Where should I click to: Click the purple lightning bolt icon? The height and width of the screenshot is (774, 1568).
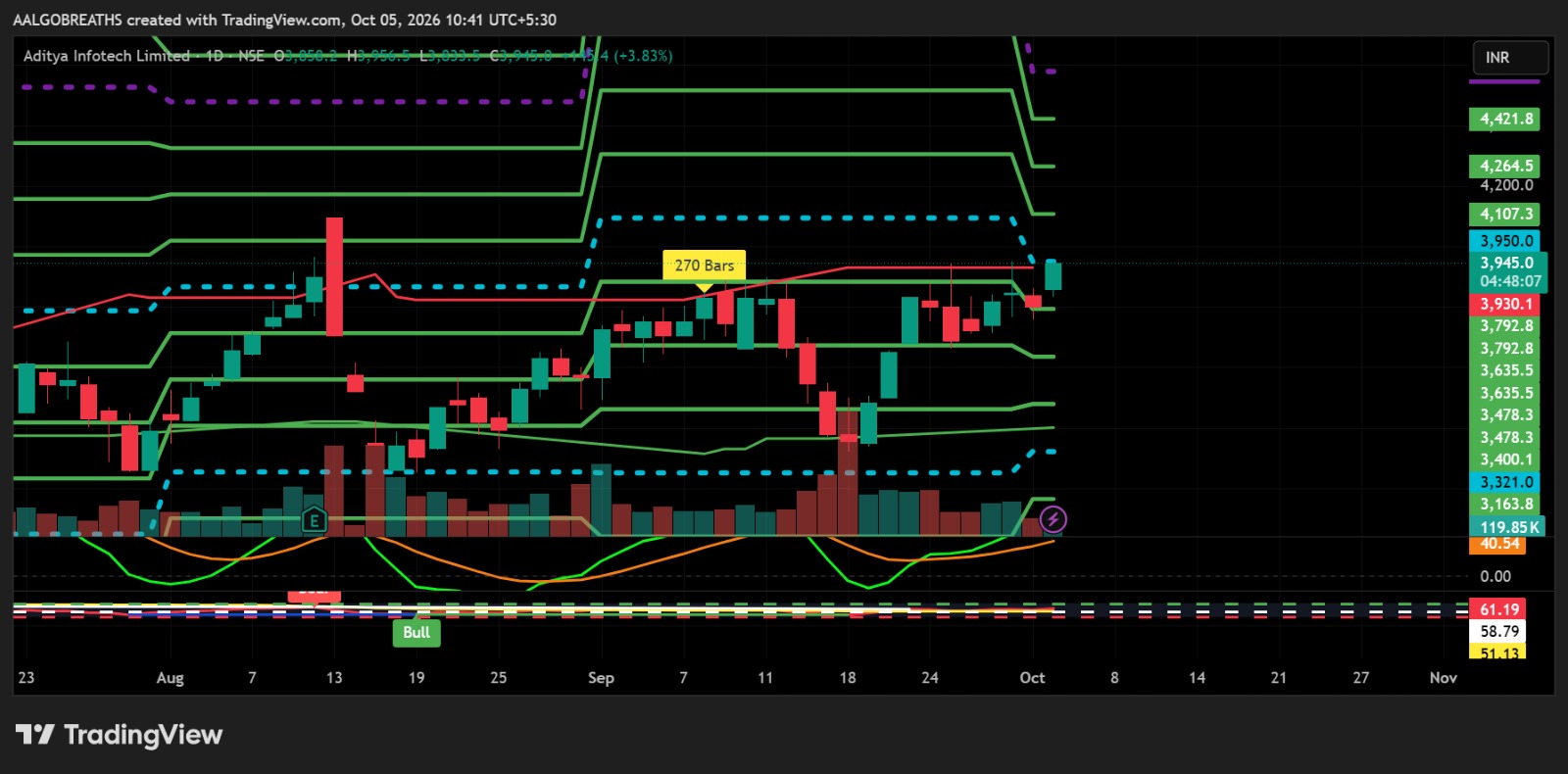(1053, 519)
